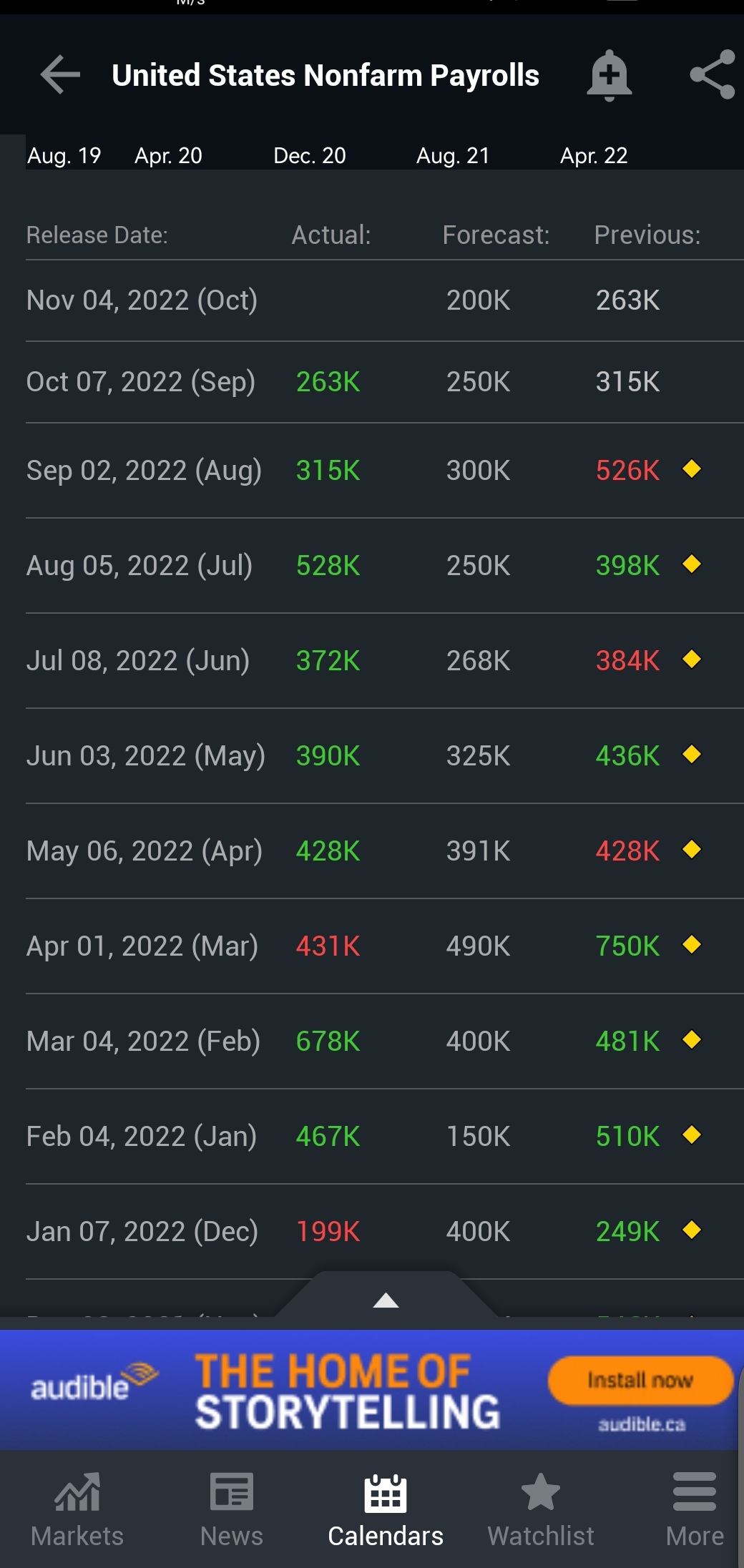Open the share icon
Image resolution: width=744 pixels, height=1568 pixels.
coord(713,74)
